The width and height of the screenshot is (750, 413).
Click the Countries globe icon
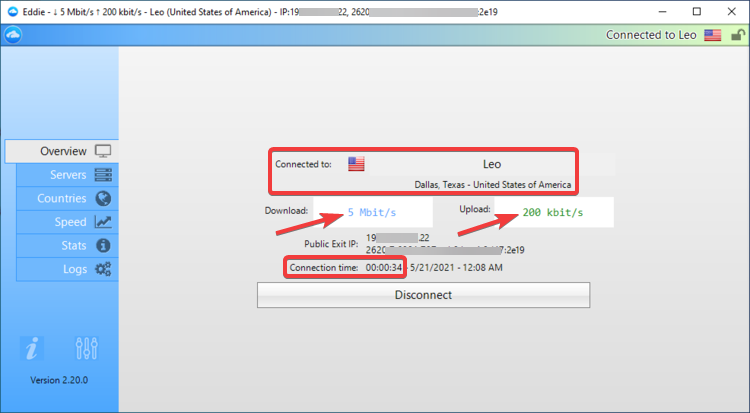pyautogui.click(x=103, y=198)
